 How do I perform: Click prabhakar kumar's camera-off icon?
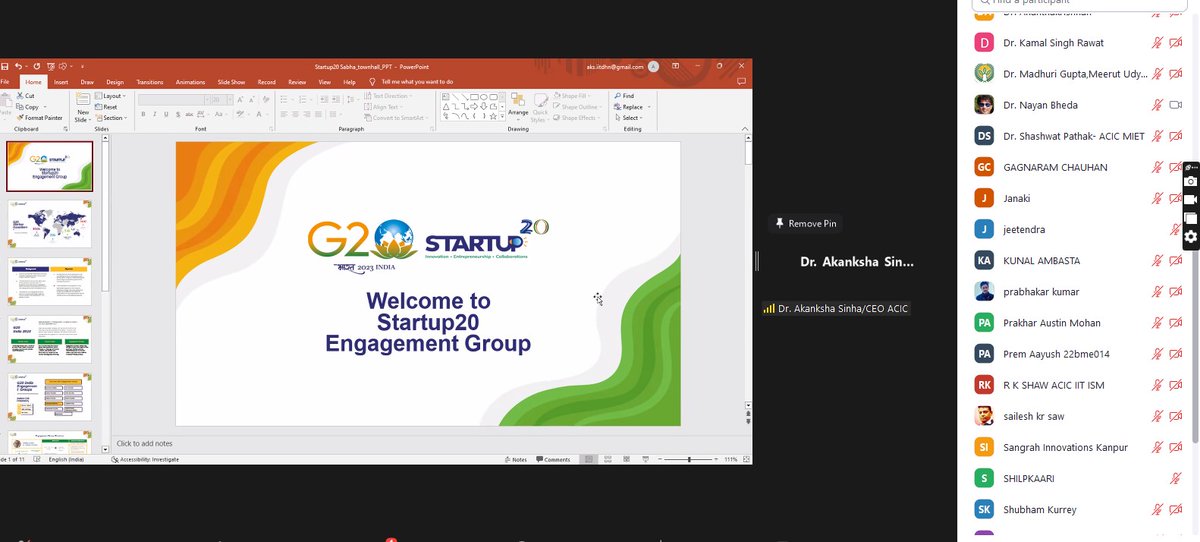pos(1176,292)
